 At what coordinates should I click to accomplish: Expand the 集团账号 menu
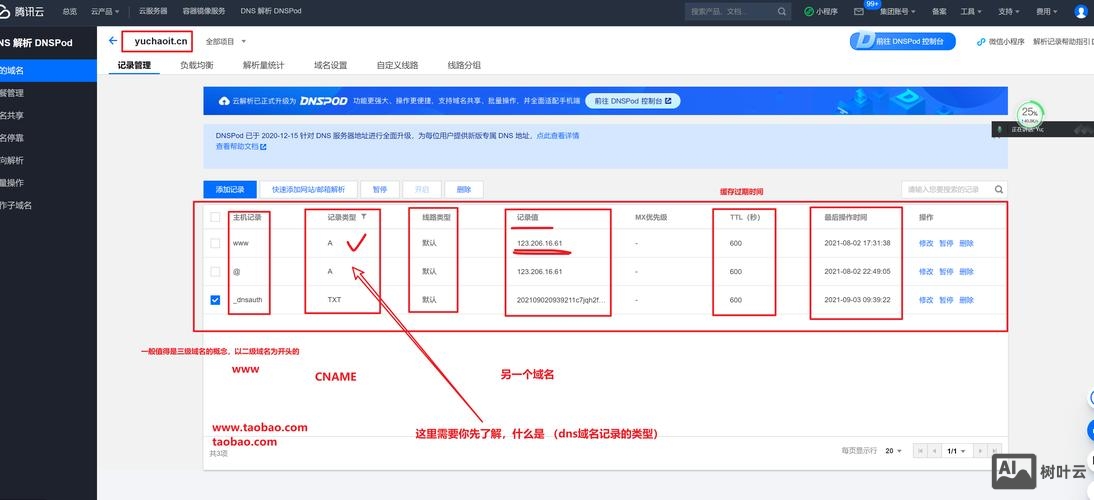coord(897,11)
